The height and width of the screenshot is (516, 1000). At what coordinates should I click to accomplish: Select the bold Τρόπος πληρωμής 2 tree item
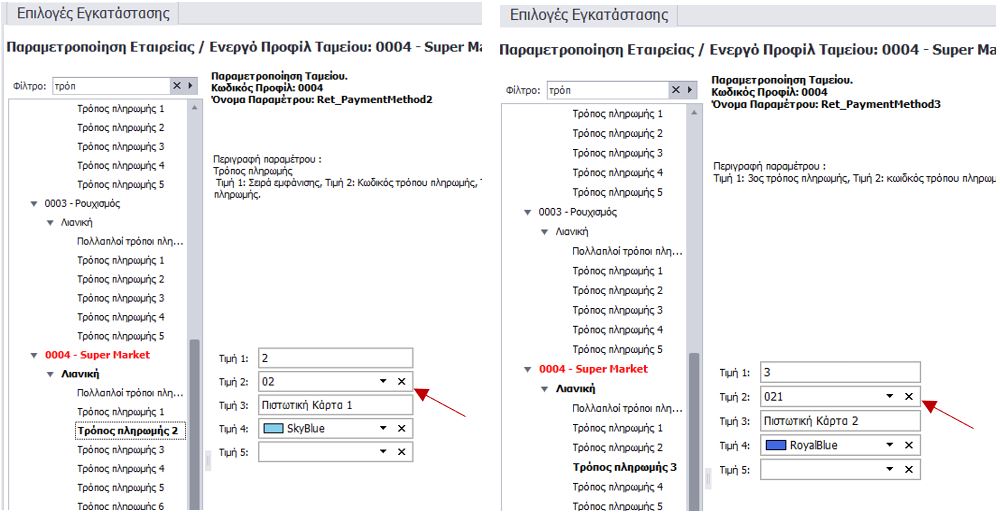click(127, 431)
